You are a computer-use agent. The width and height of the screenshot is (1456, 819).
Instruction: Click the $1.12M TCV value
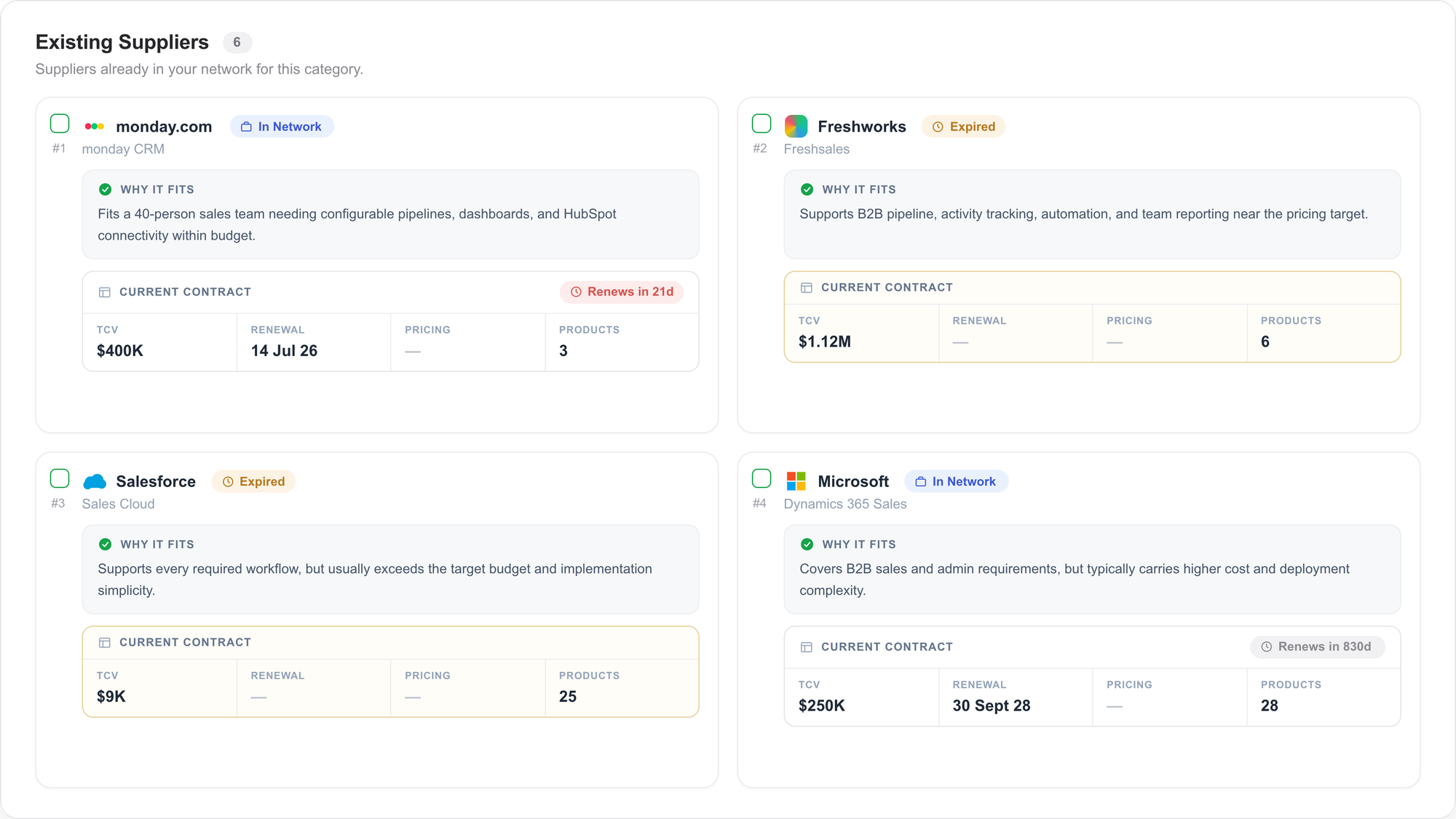(x=825, y=341)
